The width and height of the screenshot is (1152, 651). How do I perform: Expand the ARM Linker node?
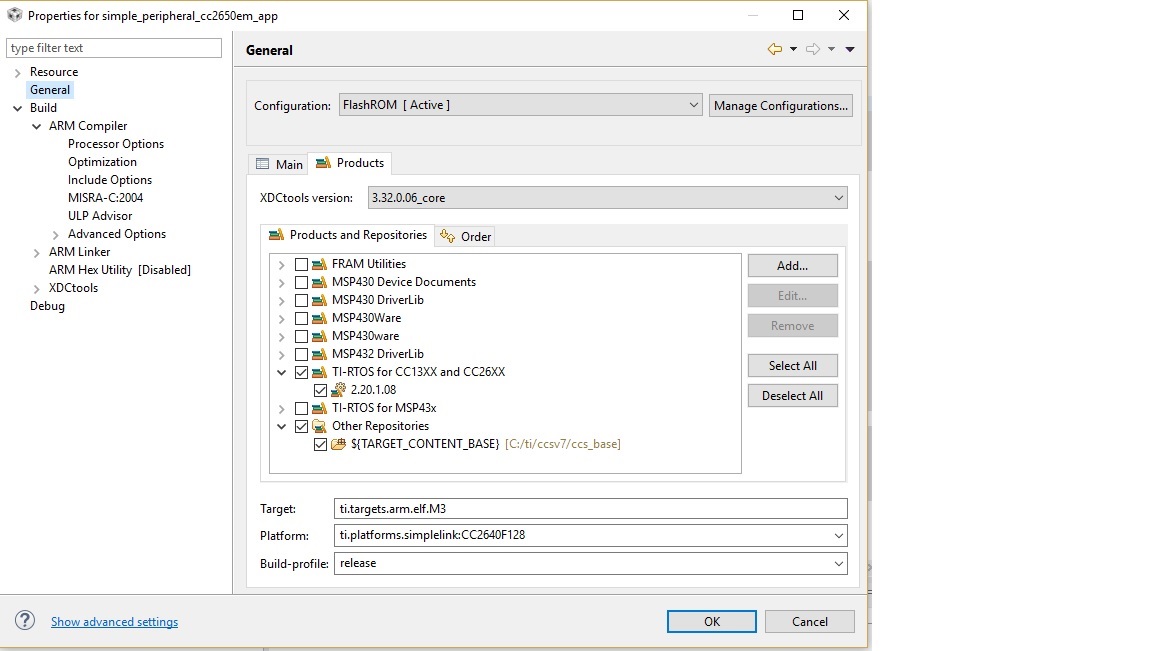pos(37,252)
